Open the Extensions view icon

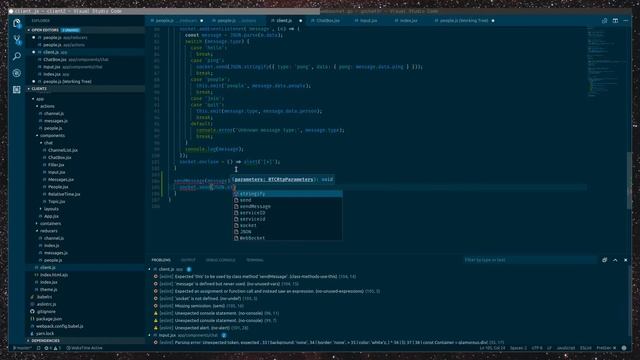(x=17, y=89)
